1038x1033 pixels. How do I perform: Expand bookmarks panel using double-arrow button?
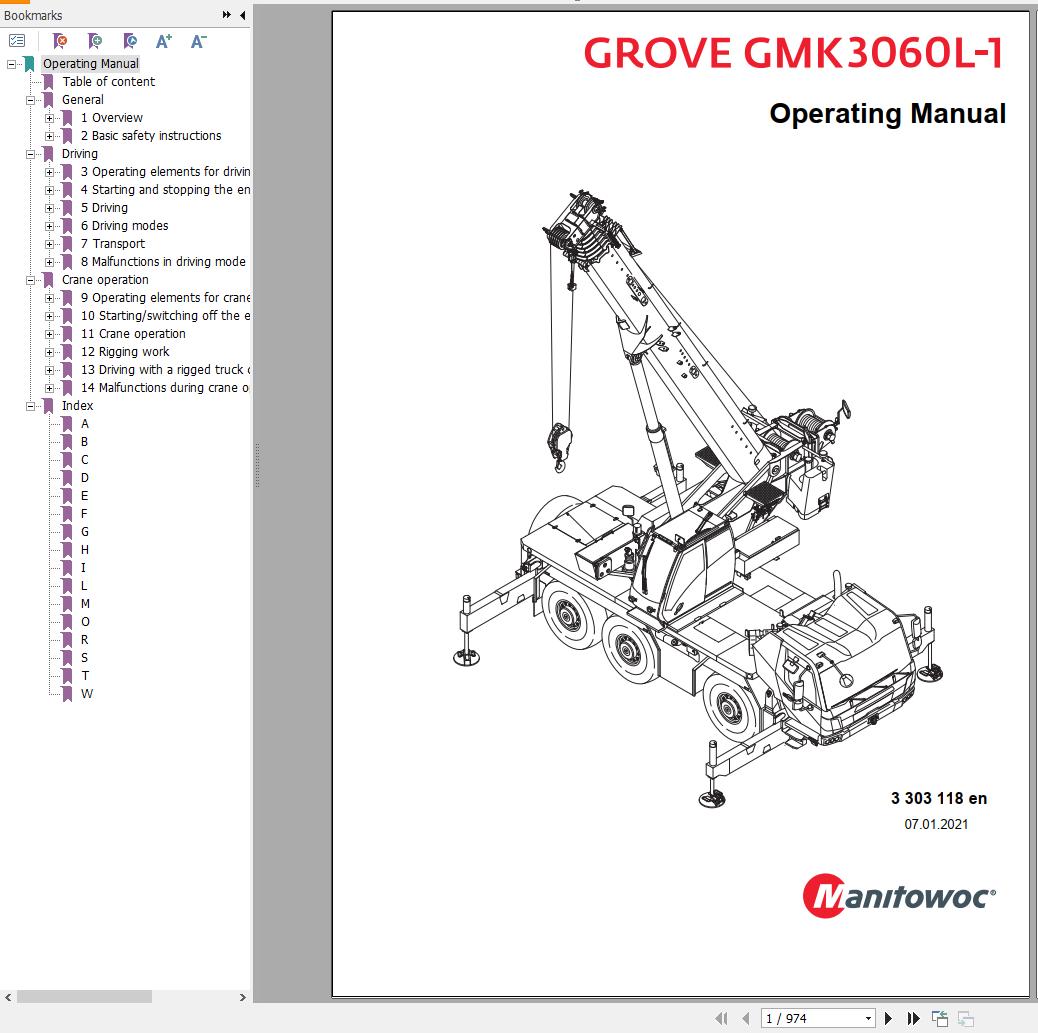227,15
